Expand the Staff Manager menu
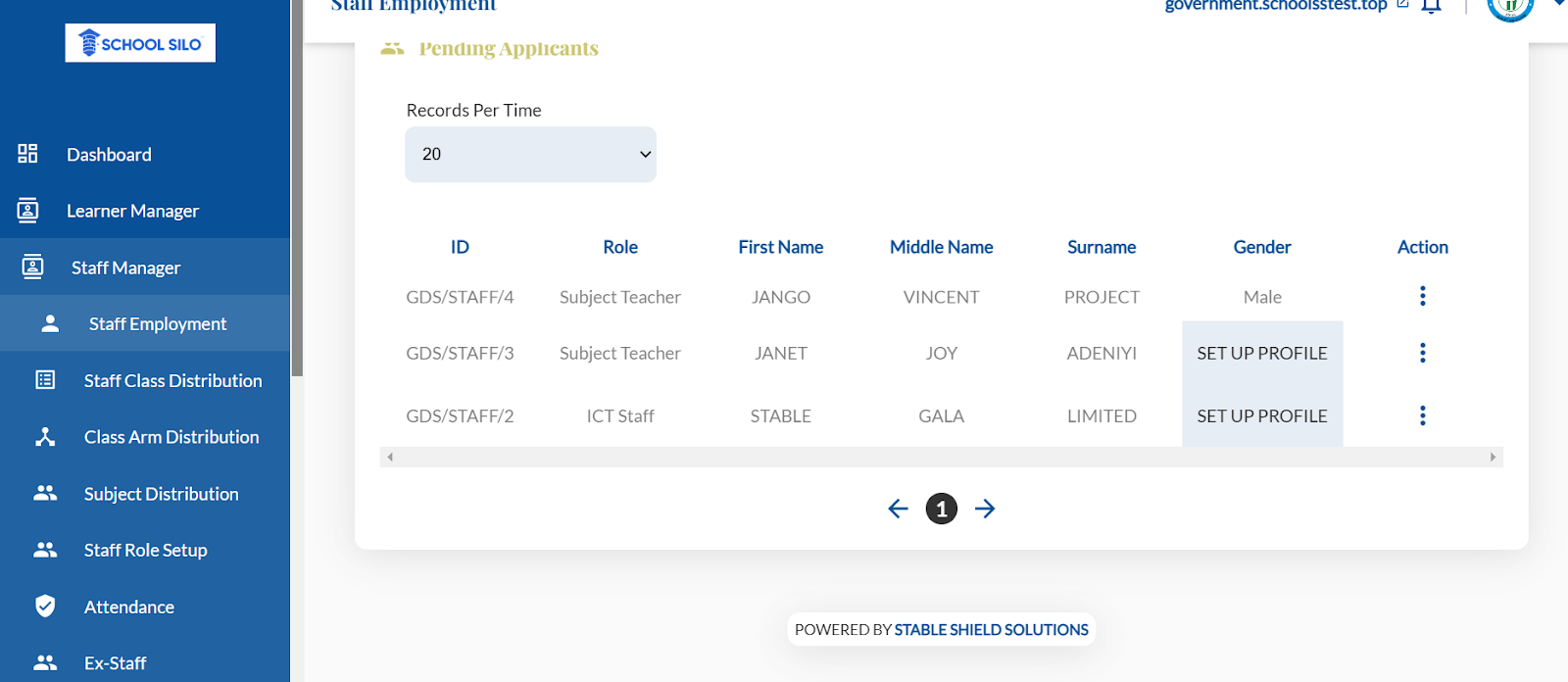 click(125, 268)
